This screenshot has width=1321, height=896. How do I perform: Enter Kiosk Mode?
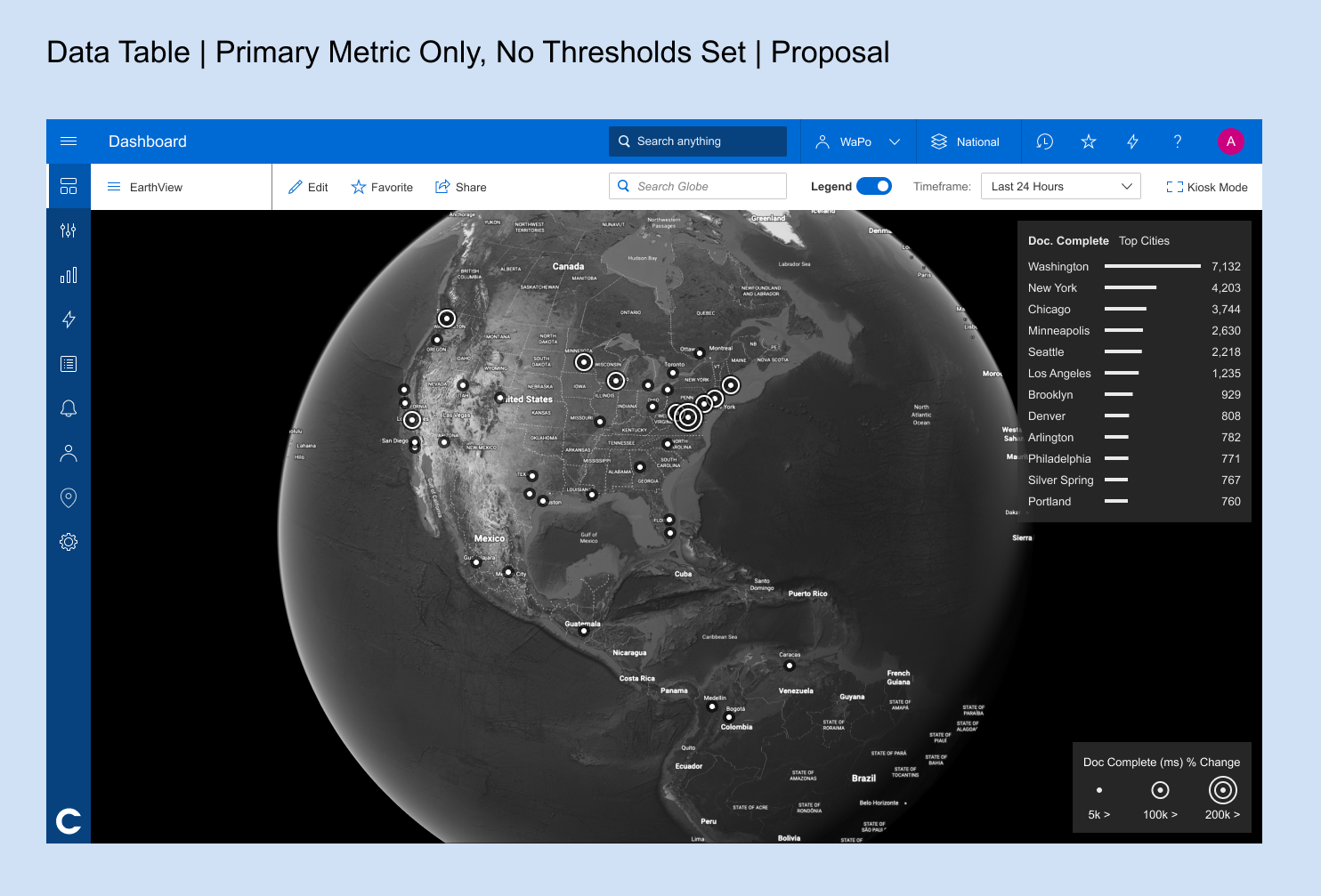[1207, 187]
